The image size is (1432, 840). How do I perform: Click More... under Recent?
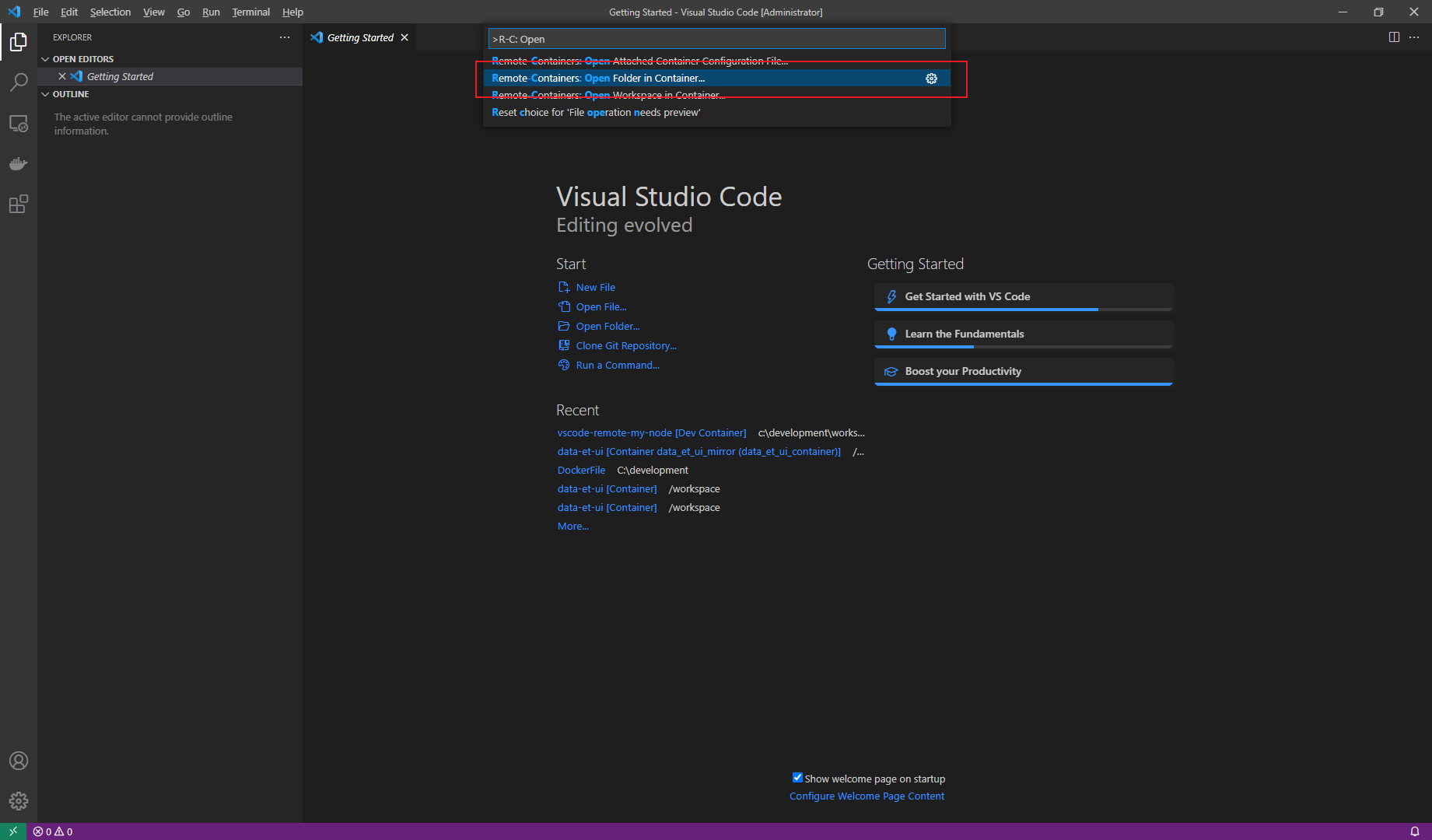[x=572, y=526]
